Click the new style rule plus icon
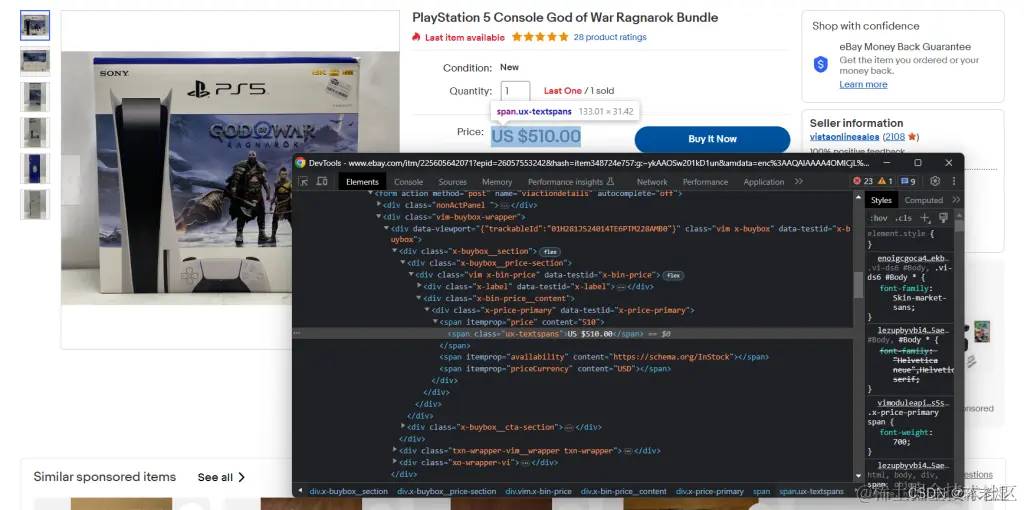Screen dimensions: 1024x510 924,217
